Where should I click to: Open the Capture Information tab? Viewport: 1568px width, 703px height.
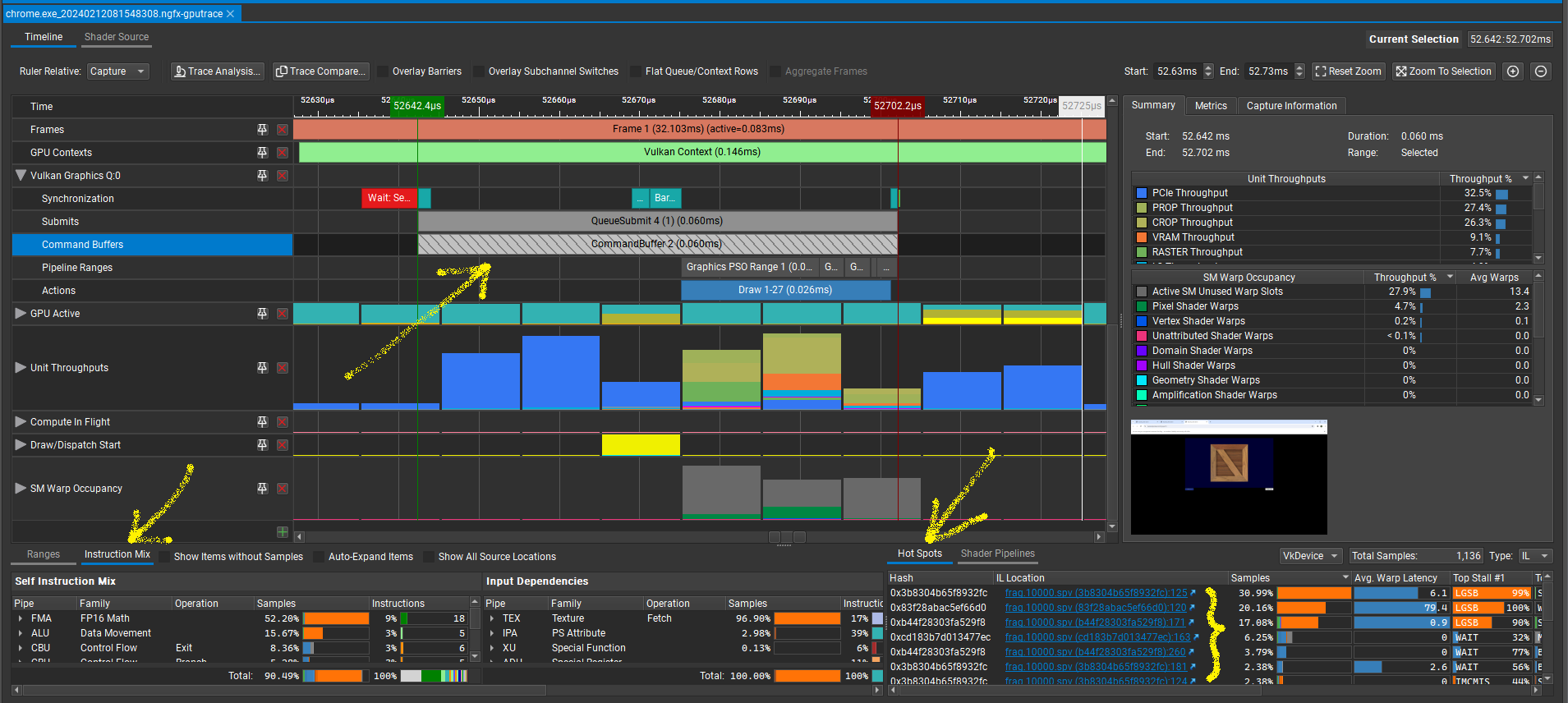pos(1291,106)
